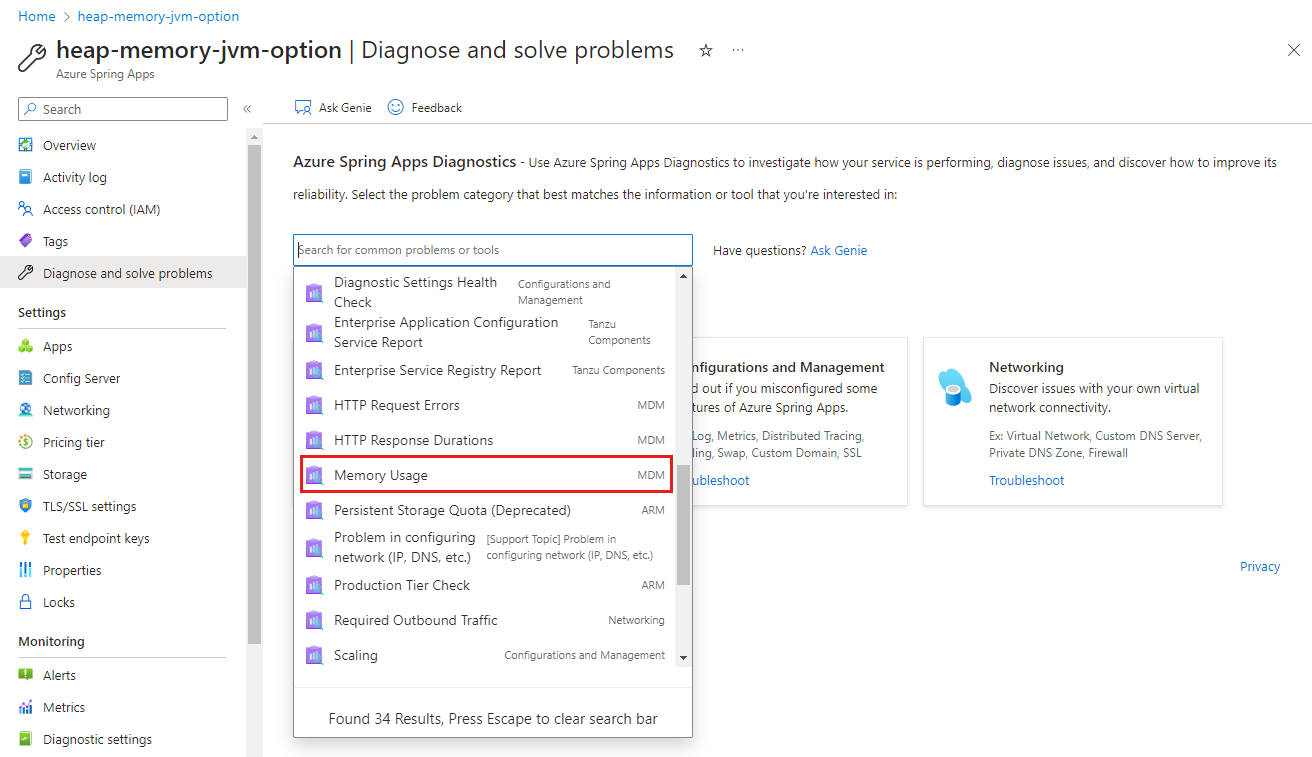
Task: Select Required Outbound Traffic result
Action: pyautogui.click(x=486, y=620)
